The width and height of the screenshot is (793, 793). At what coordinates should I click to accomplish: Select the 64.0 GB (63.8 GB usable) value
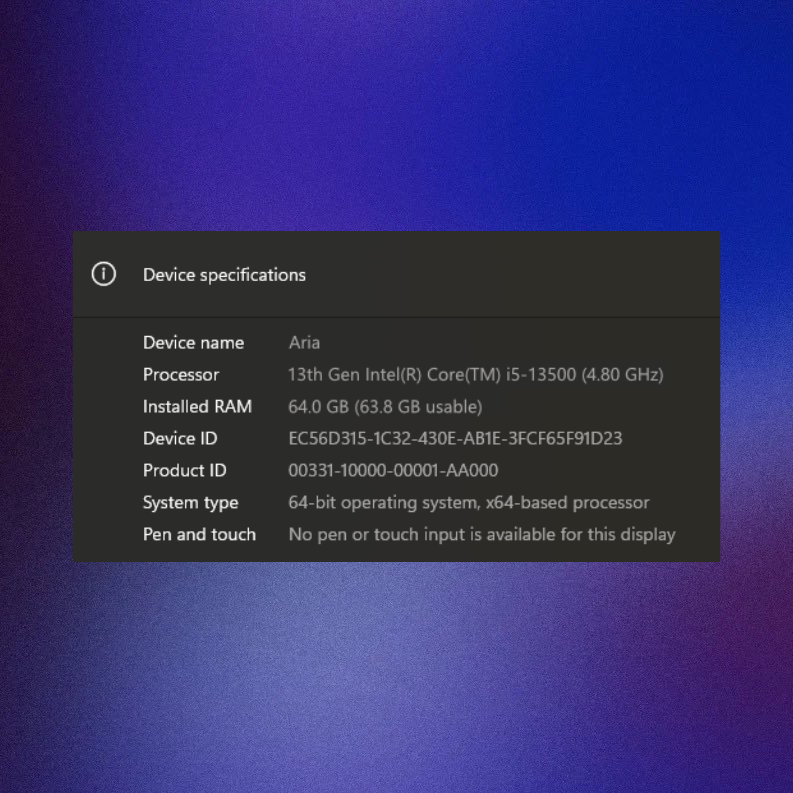coord(385,407)
